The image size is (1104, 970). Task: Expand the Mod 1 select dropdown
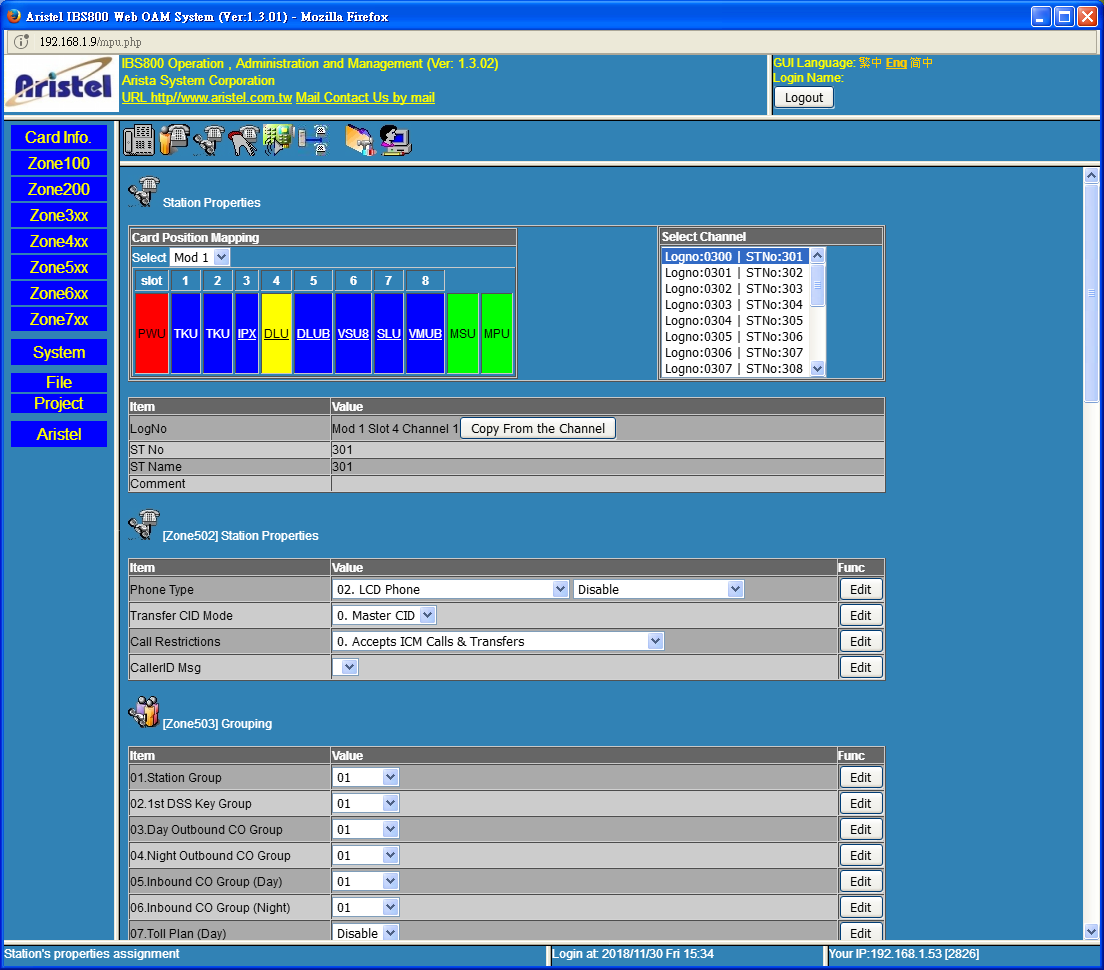(200, 258)
